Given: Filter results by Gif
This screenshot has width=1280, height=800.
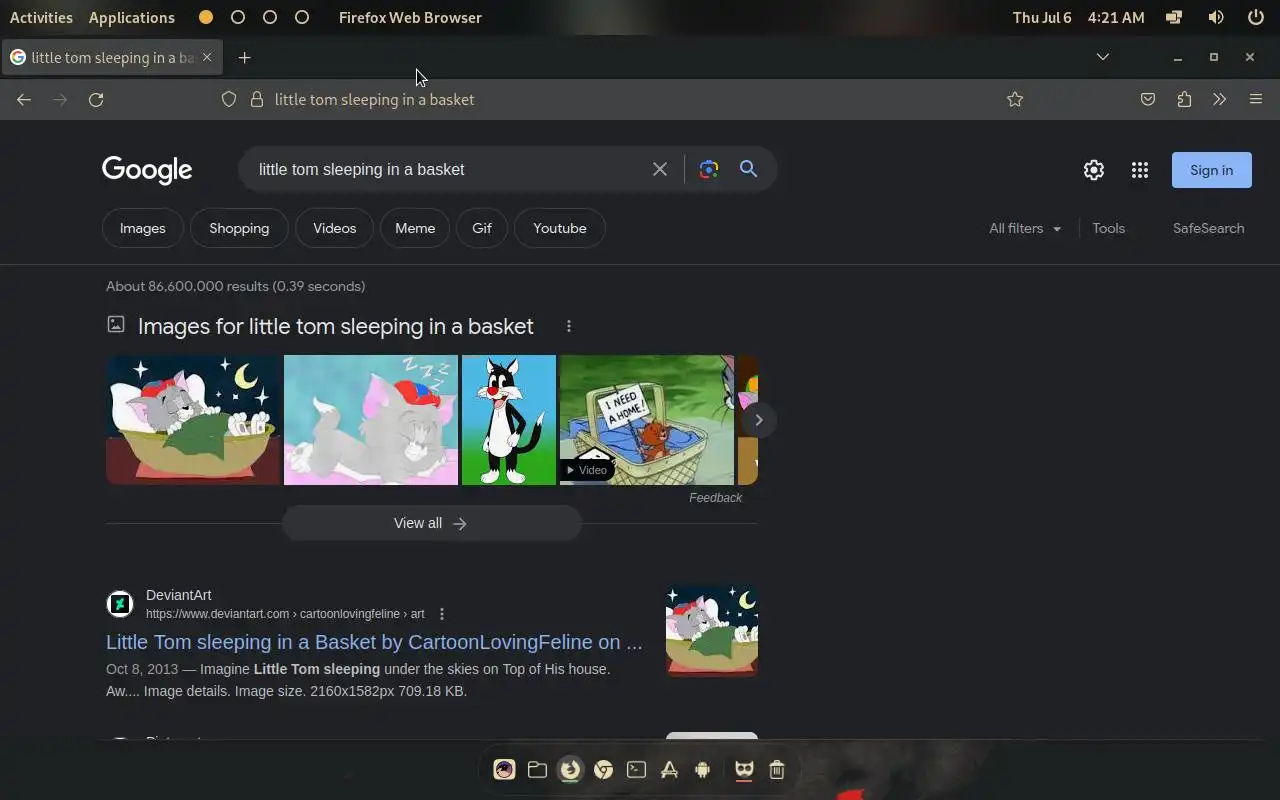Looking at the screenshot, I should tap(482, 228).
